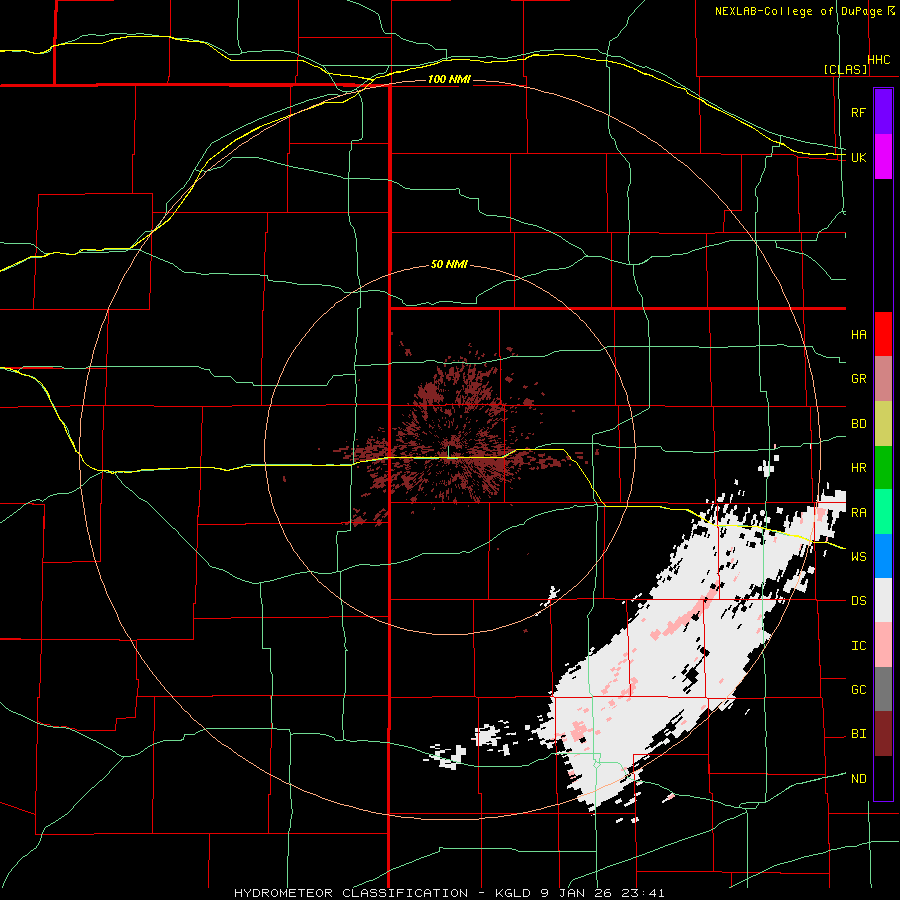Screen dimensions: 900x900
Task: Click the GC legend label
Action: (x=858, y=690)
